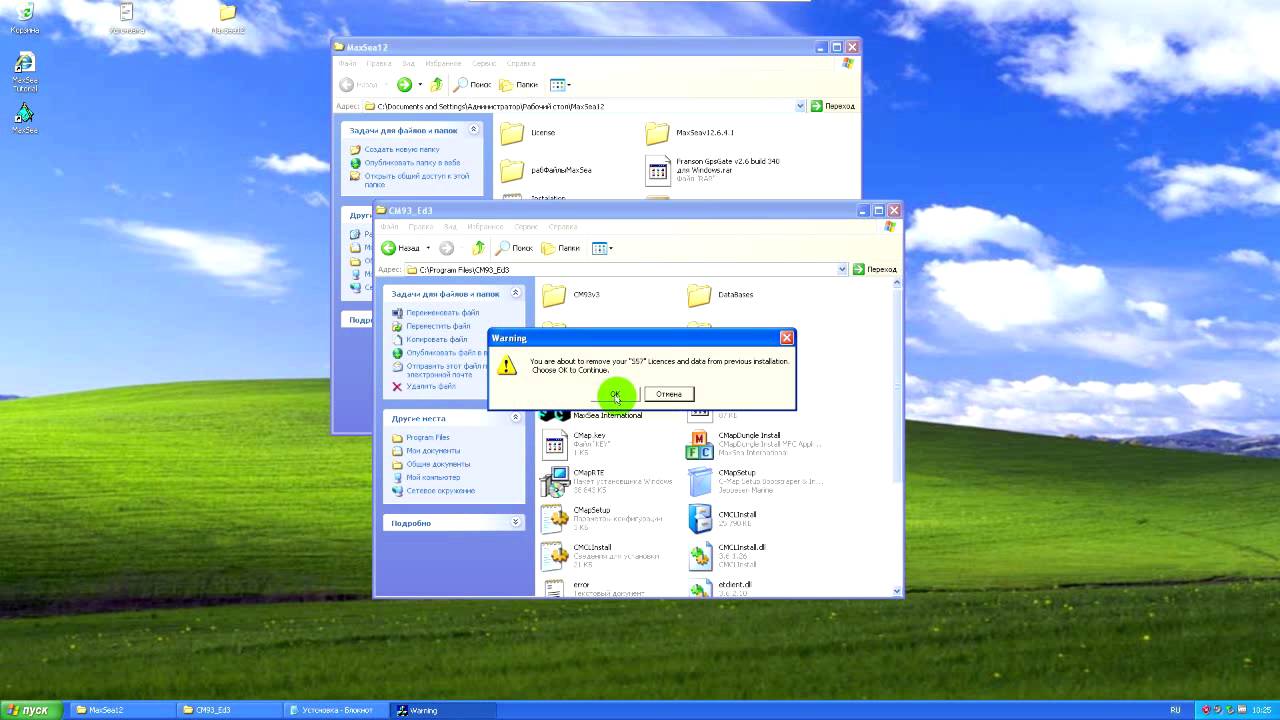Click Переместить файл (move file) link
Viewport: 1280px width, 720px height.
[x=438, y=326]
